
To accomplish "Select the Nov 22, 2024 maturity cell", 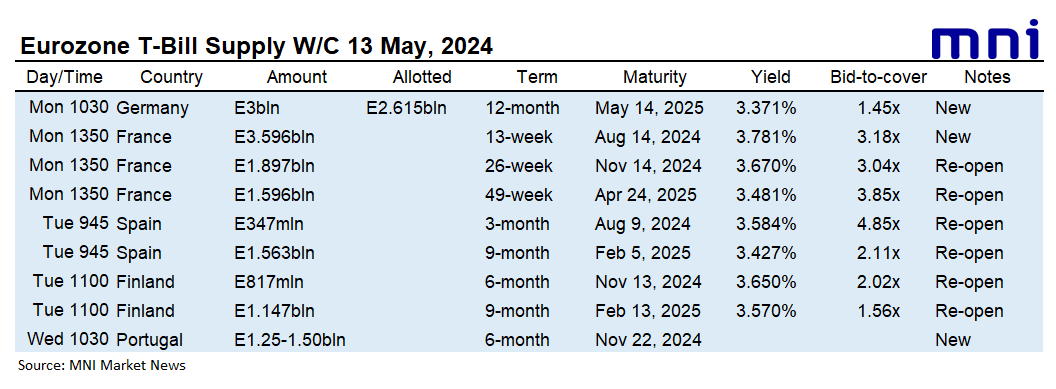I will pos(648,340).
